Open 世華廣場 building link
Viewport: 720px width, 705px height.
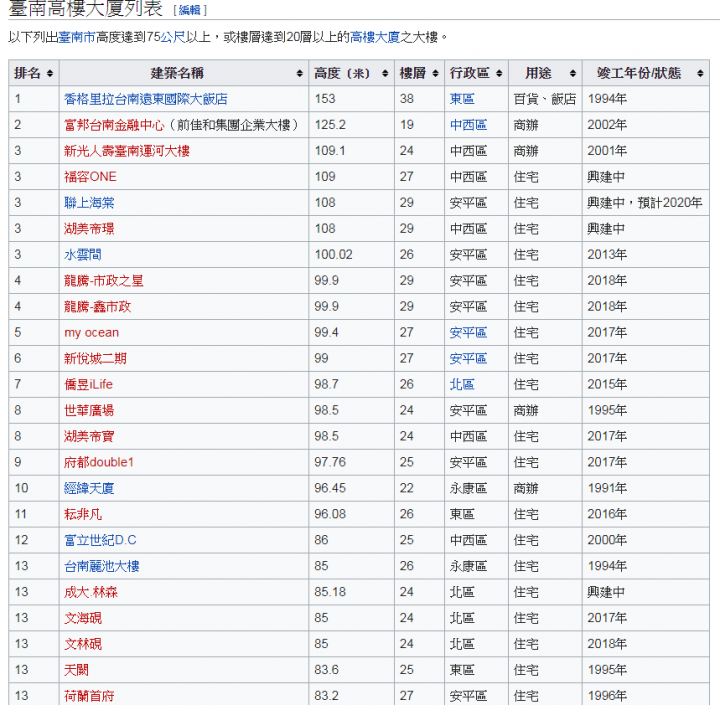[89, 410]
